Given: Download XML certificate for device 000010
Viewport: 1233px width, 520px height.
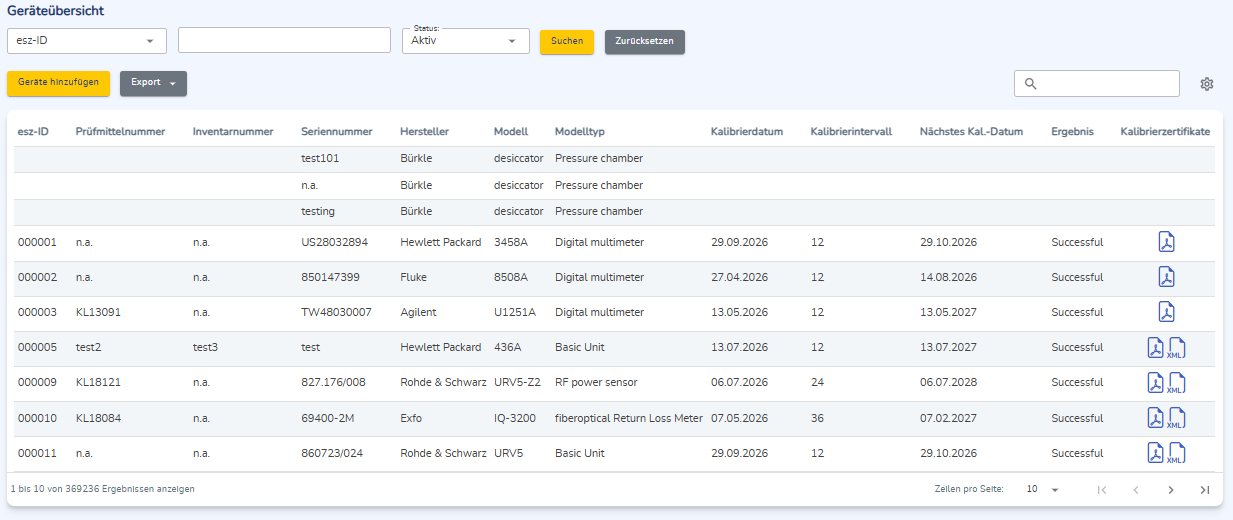Looking at the screenshot, I should pyautogui.click(x=1176, y=418).
